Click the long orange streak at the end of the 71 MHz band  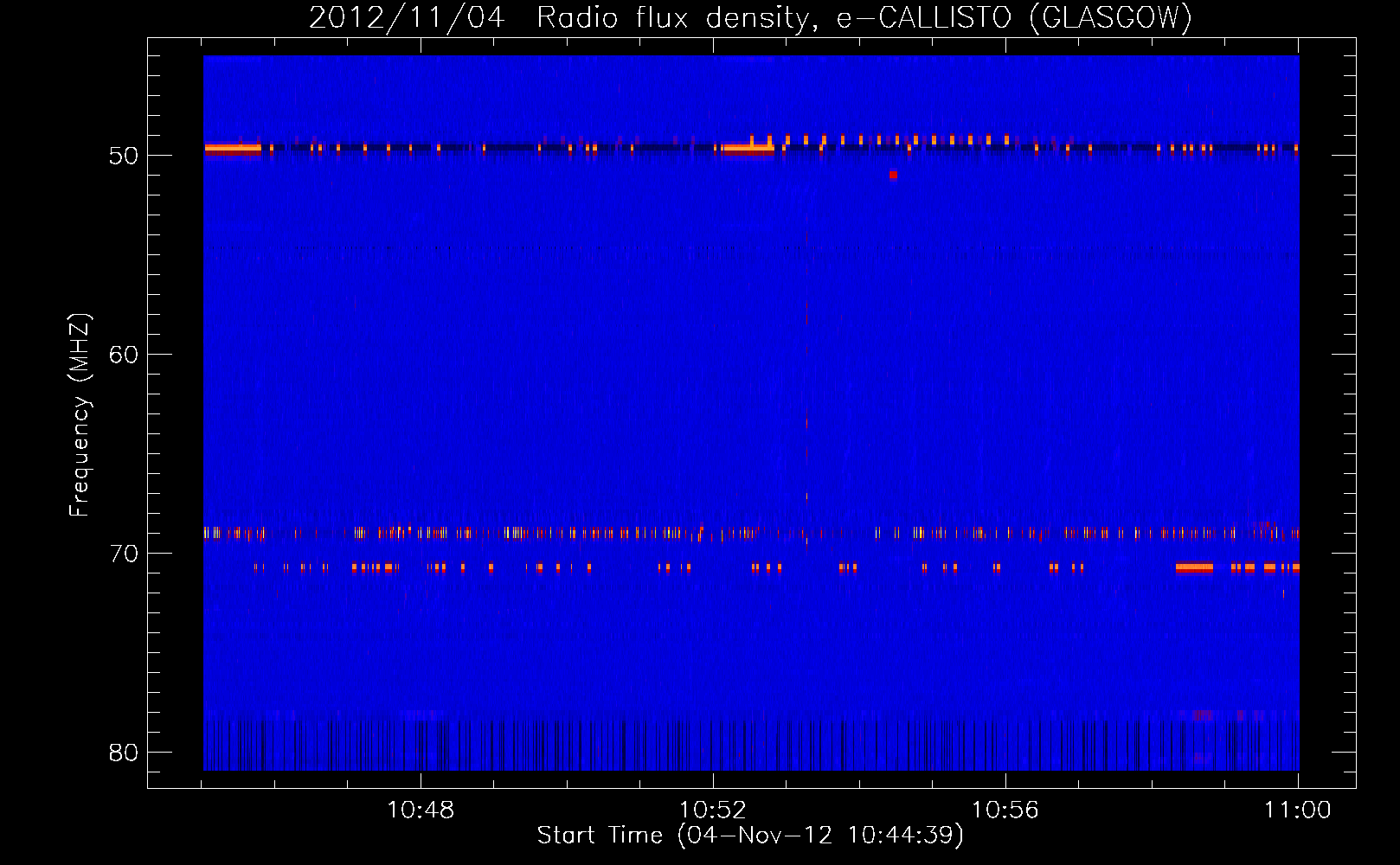1194,567
